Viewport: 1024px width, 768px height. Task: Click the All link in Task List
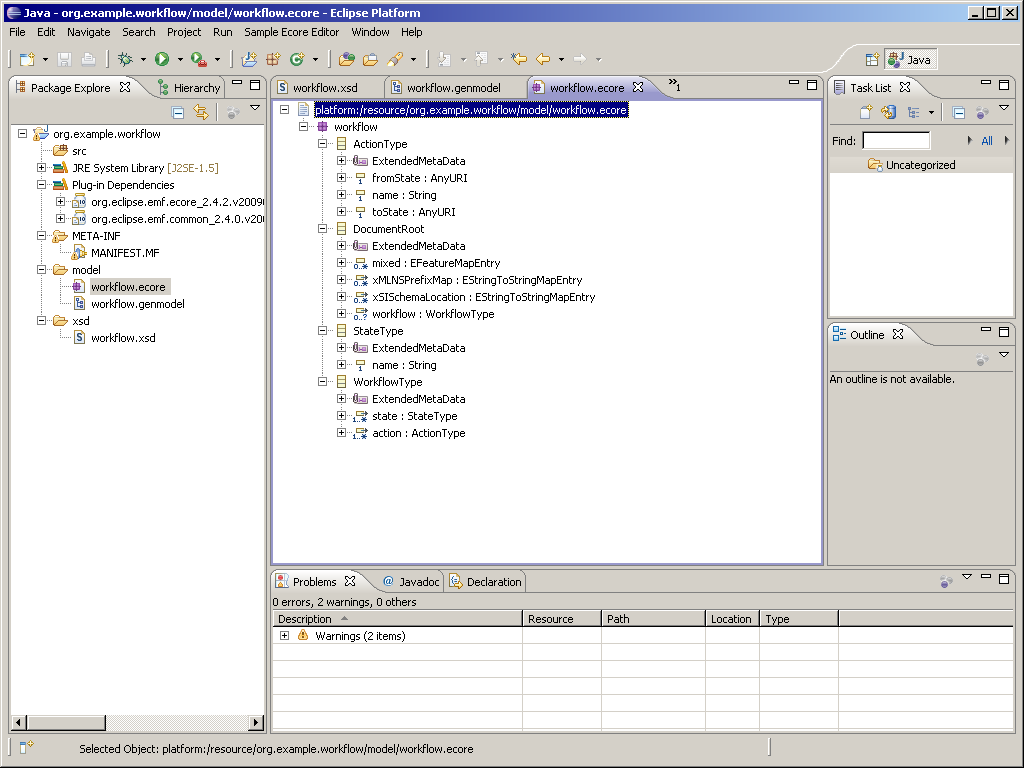coord(987,141)
